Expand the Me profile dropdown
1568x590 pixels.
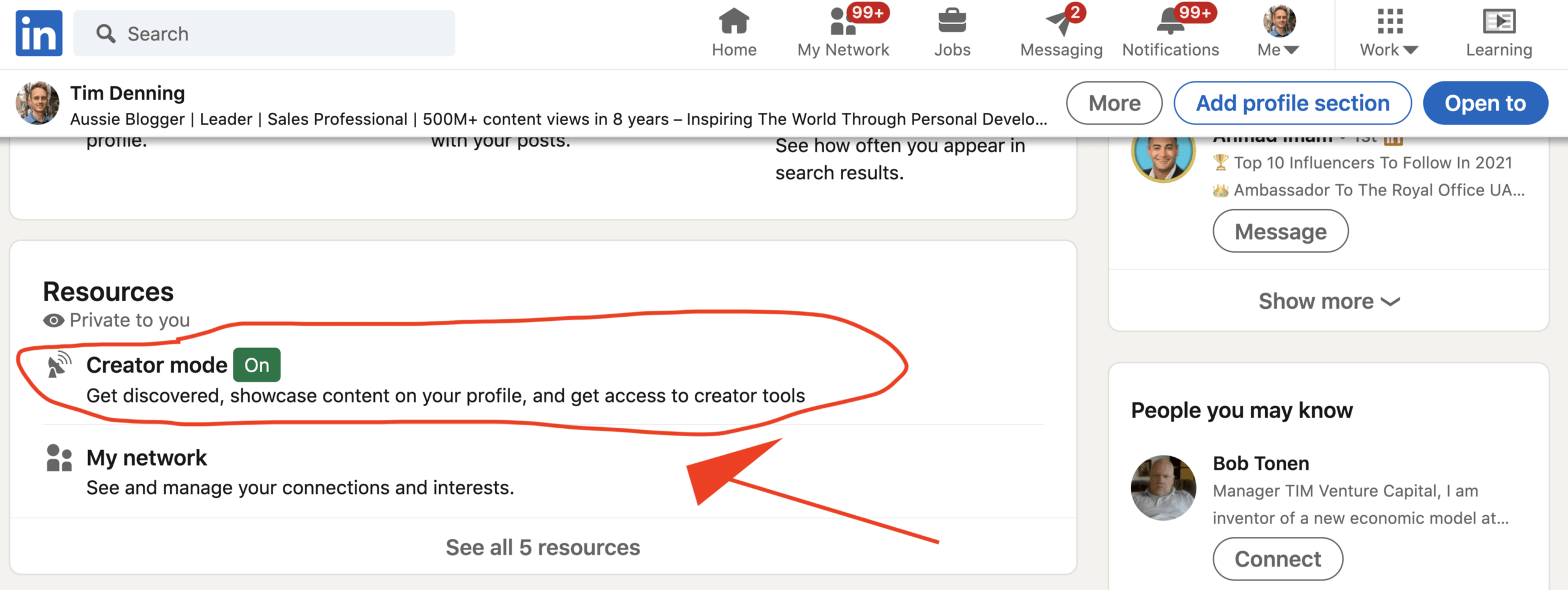click(x=1278, y=33)
